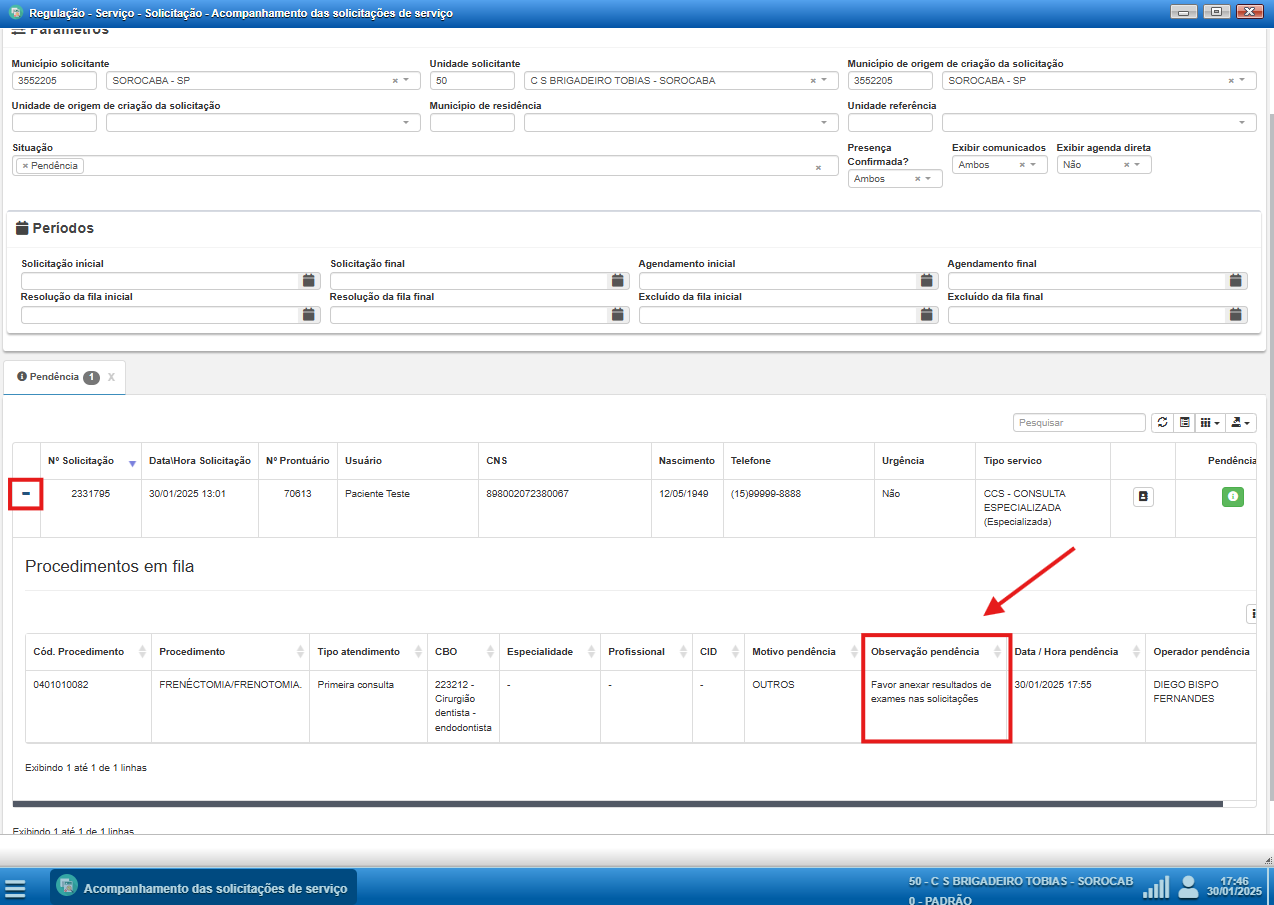Toggle the table card view icon

click(x=1185, y=423)
